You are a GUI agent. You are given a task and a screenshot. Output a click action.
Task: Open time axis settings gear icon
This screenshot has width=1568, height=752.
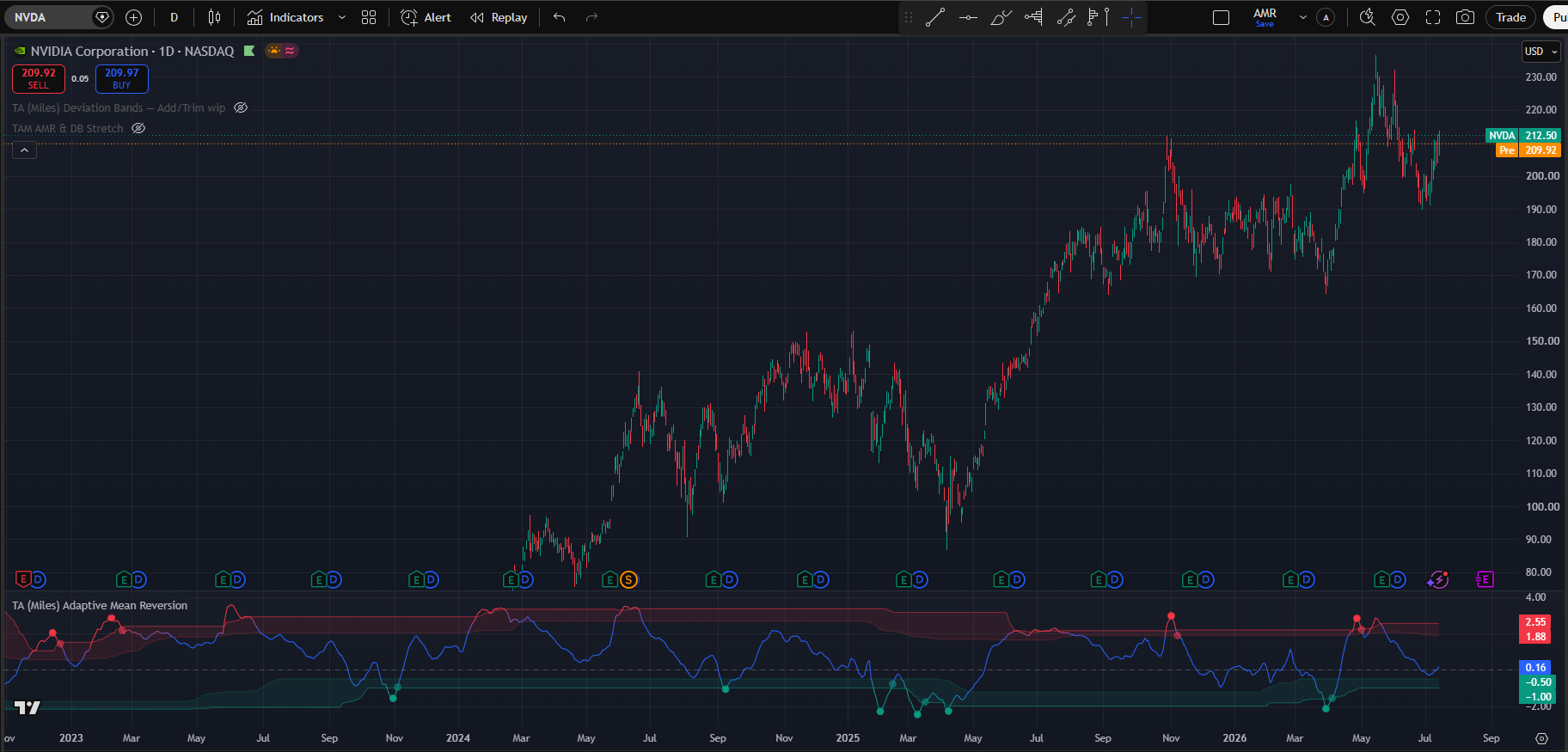(1542, 738)
